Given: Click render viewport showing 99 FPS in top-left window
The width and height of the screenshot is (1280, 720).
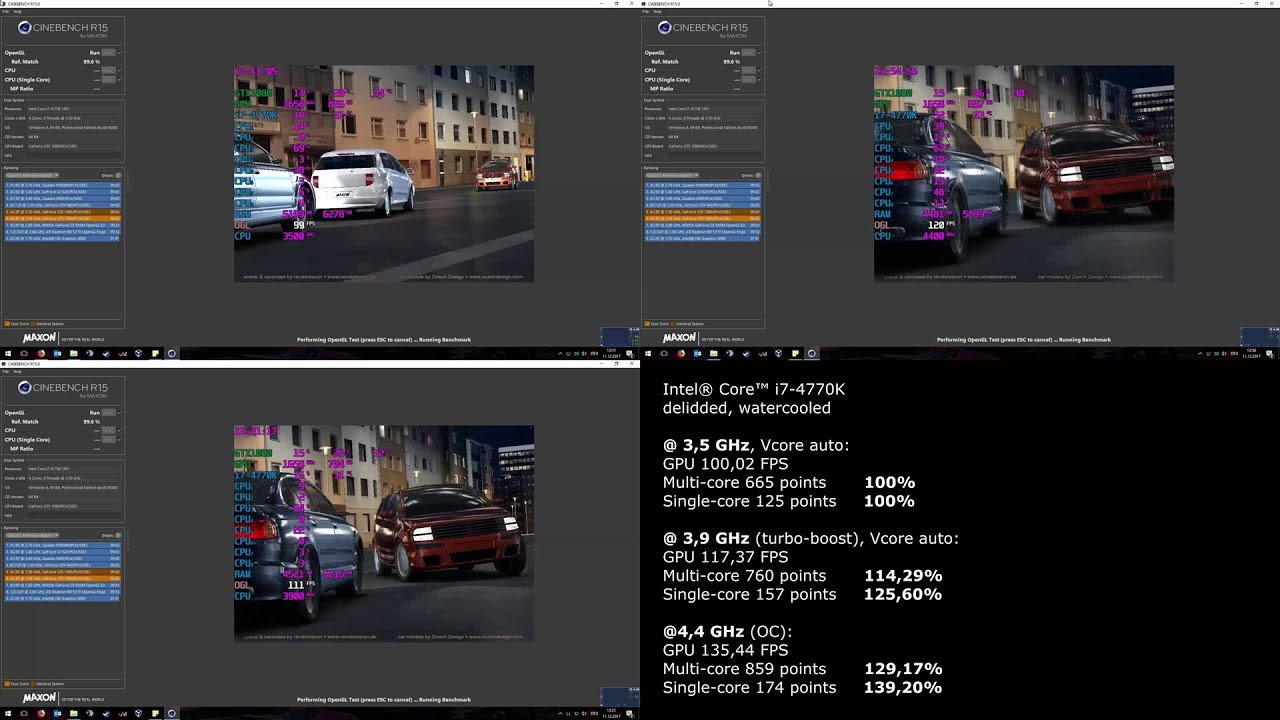Looking at the screenshot, I should pos(384,174).
